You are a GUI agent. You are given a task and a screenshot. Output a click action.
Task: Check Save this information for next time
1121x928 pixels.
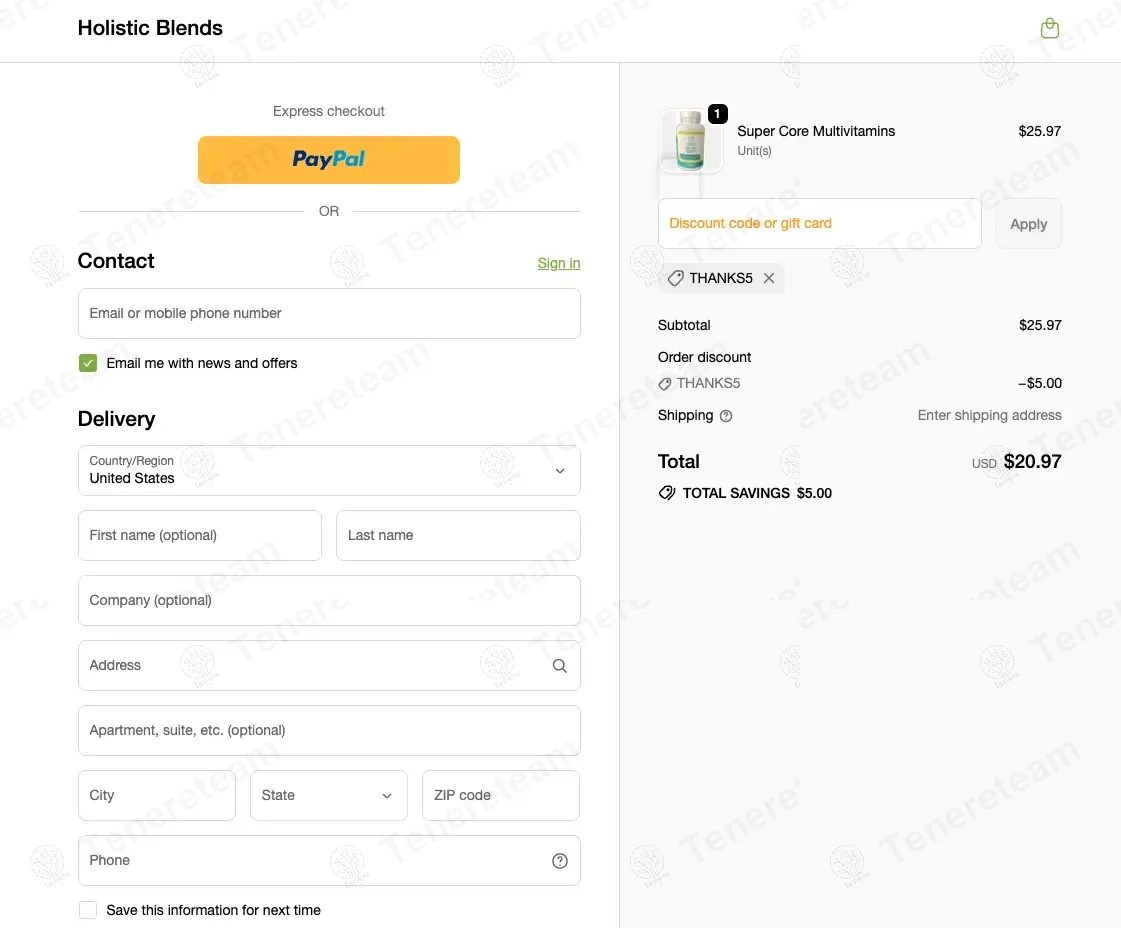88,910
